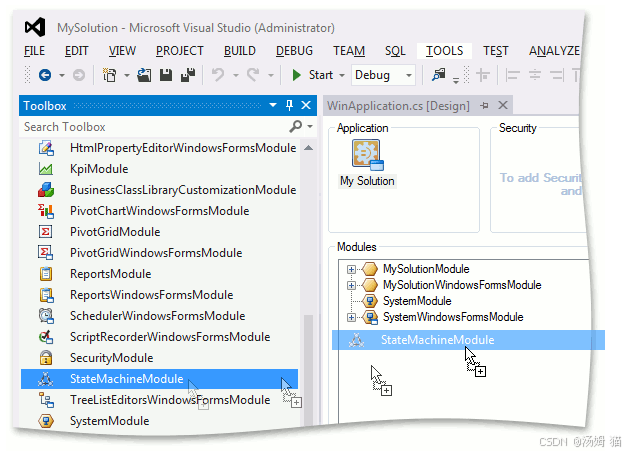Image resolution: width=627 pixels, height=453 pixels.
Task: Open the PROJECT menu
Action: 180,51
